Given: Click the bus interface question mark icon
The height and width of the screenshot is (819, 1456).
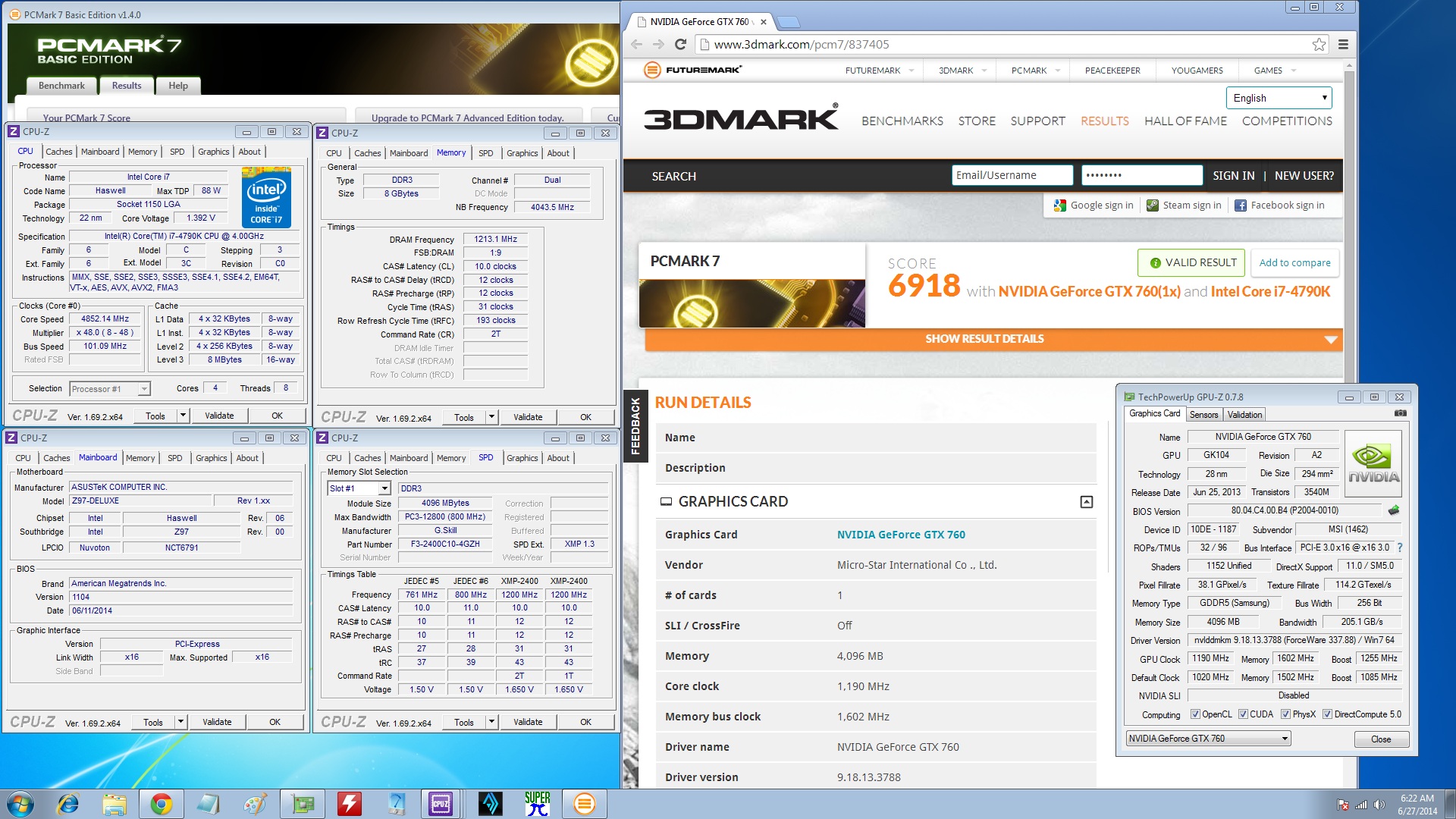Looking at the screenshot, I should coord(1399,548).
